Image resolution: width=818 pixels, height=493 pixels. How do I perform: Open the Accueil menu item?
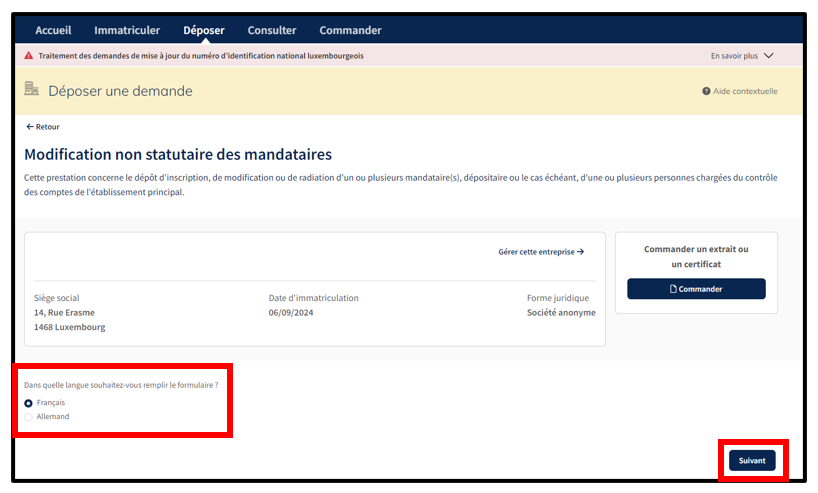point(53,30)
